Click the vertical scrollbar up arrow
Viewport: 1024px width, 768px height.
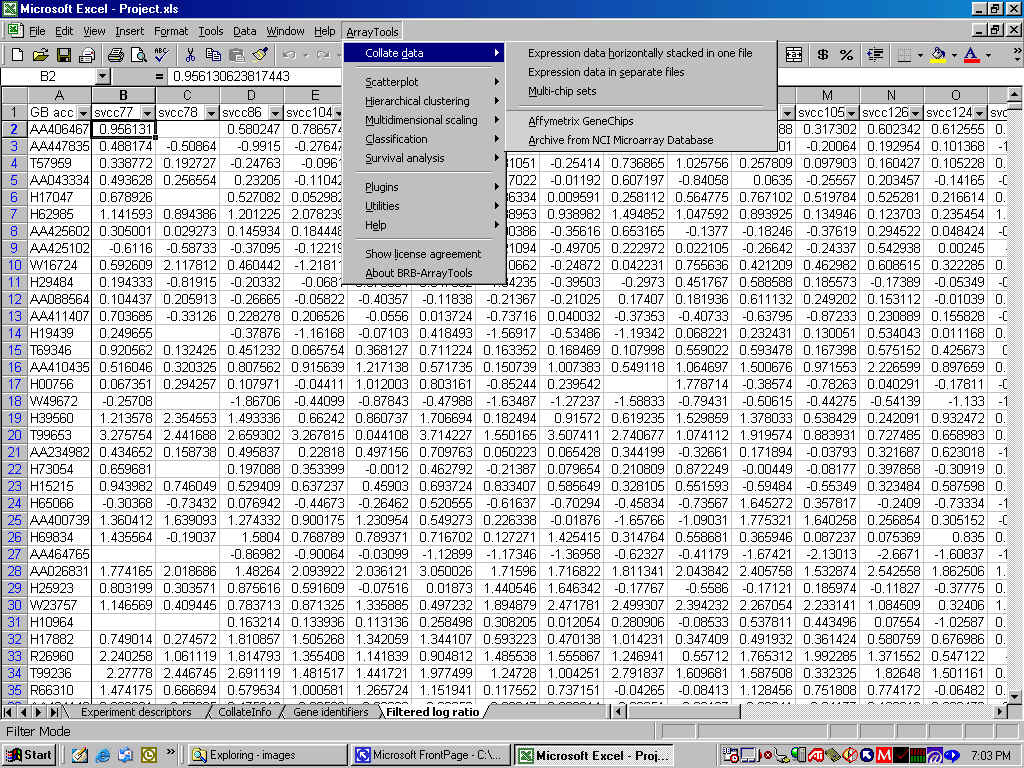1015,96
